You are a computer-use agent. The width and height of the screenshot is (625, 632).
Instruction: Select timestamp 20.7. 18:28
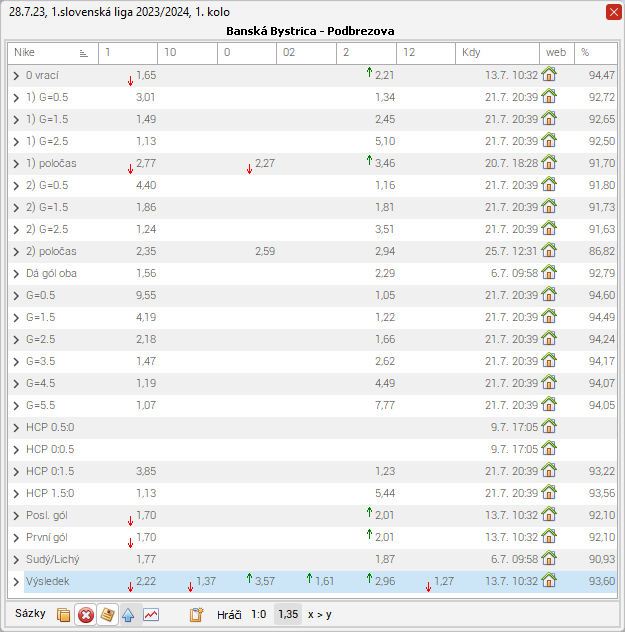tap(511, 163)
